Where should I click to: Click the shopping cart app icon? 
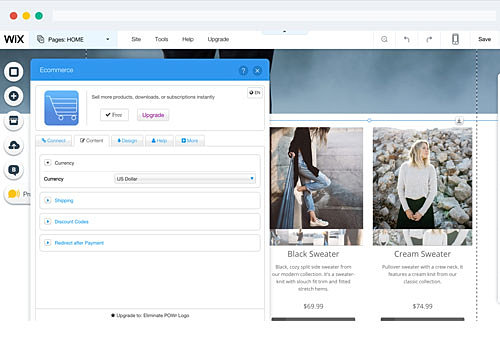61,108
